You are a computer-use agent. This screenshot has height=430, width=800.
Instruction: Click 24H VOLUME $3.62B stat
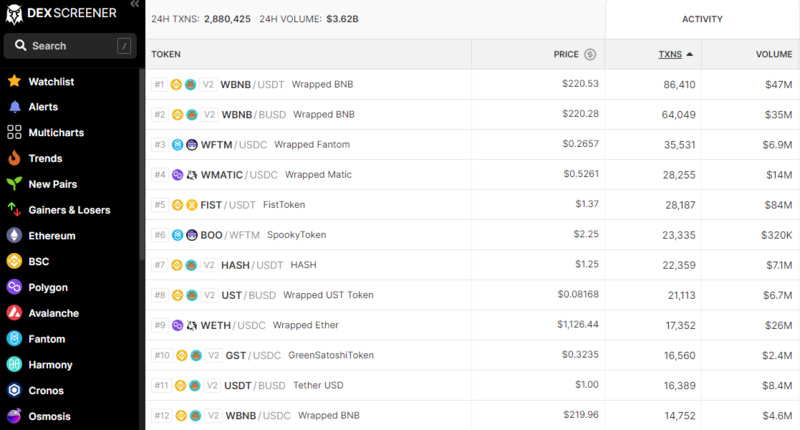tap(309, 19)
